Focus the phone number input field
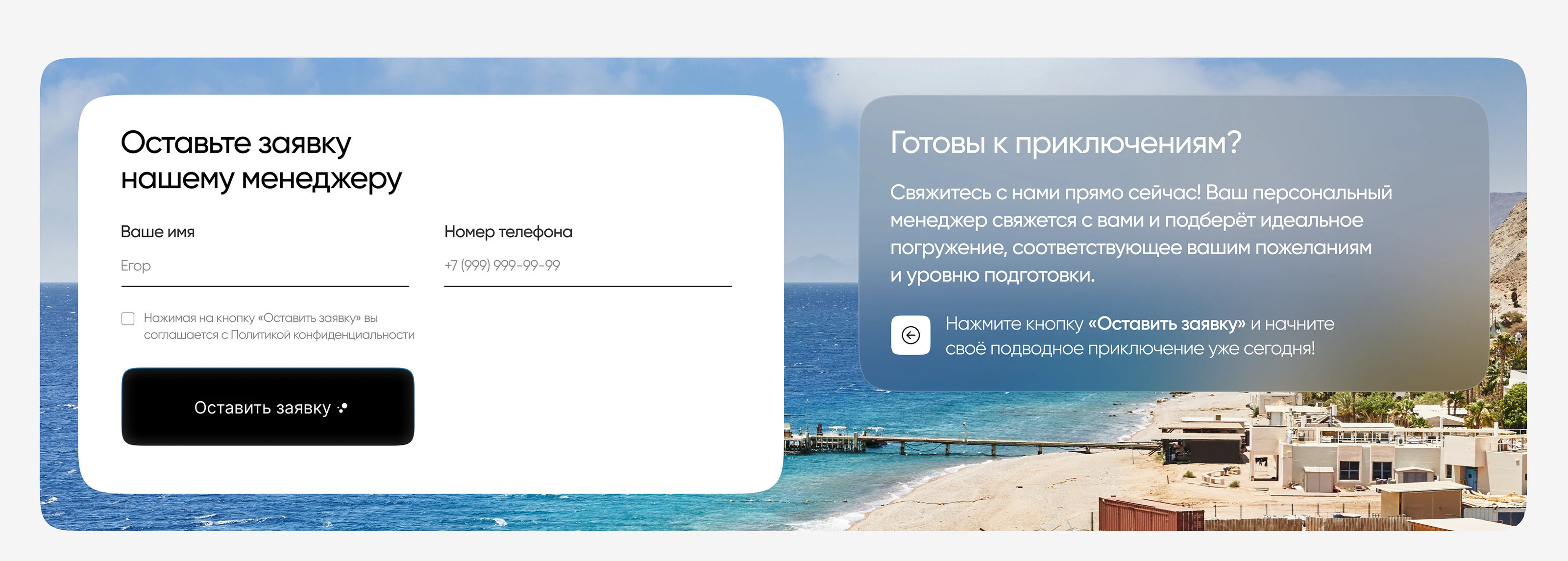The image size is (1568, 561). coord(588,267)
